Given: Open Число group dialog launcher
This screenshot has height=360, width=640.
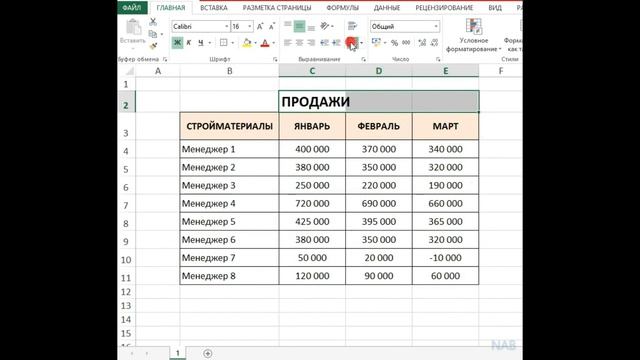Looking at the screenshot, I should (x=438, y=60).
